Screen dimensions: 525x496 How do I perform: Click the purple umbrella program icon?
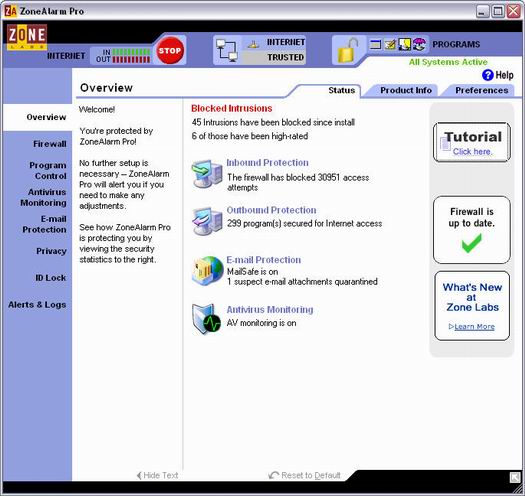click(419, 44)
